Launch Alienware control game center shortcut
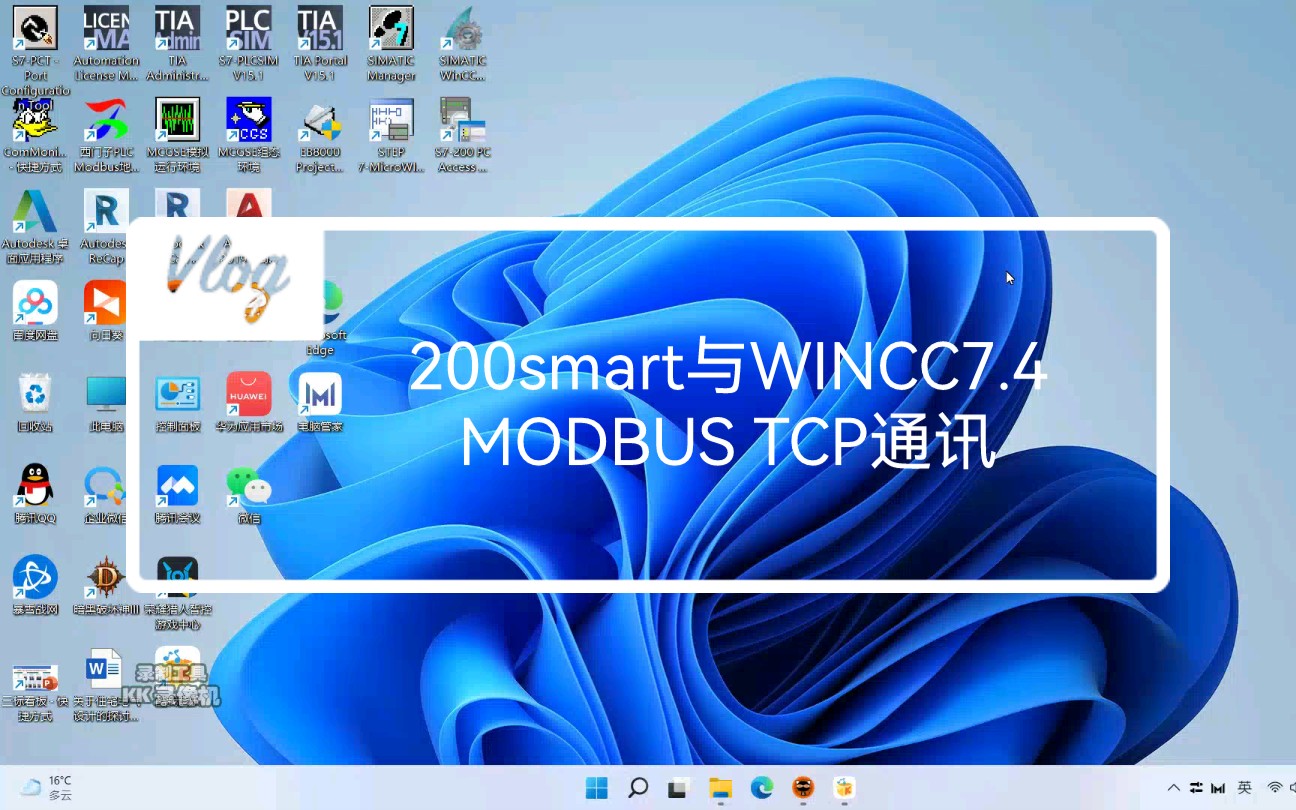The image size is (1296, 810). pos(178,578)
